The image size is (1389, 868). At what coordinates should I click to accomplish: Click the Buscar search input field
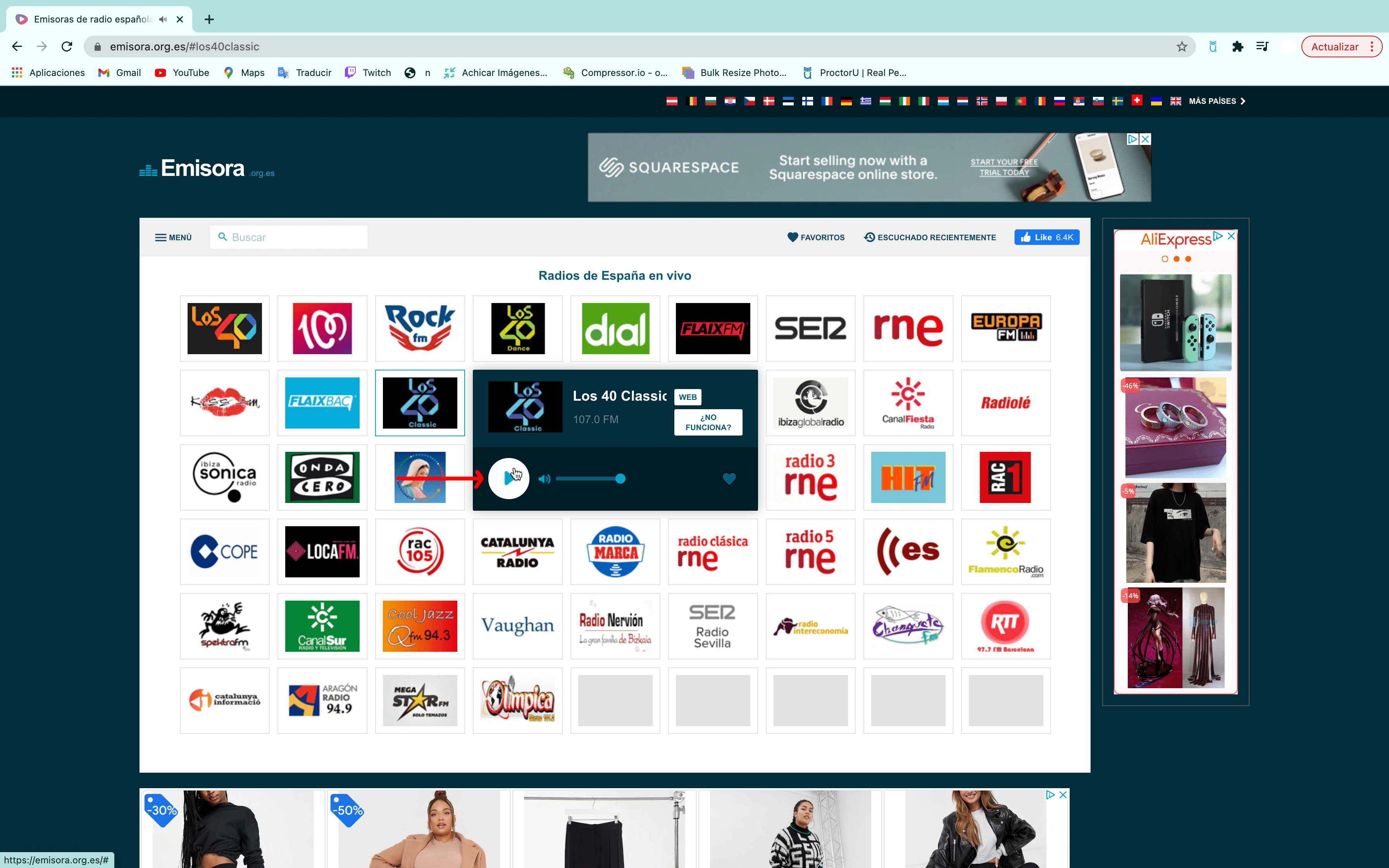click(x=290, y=237)
